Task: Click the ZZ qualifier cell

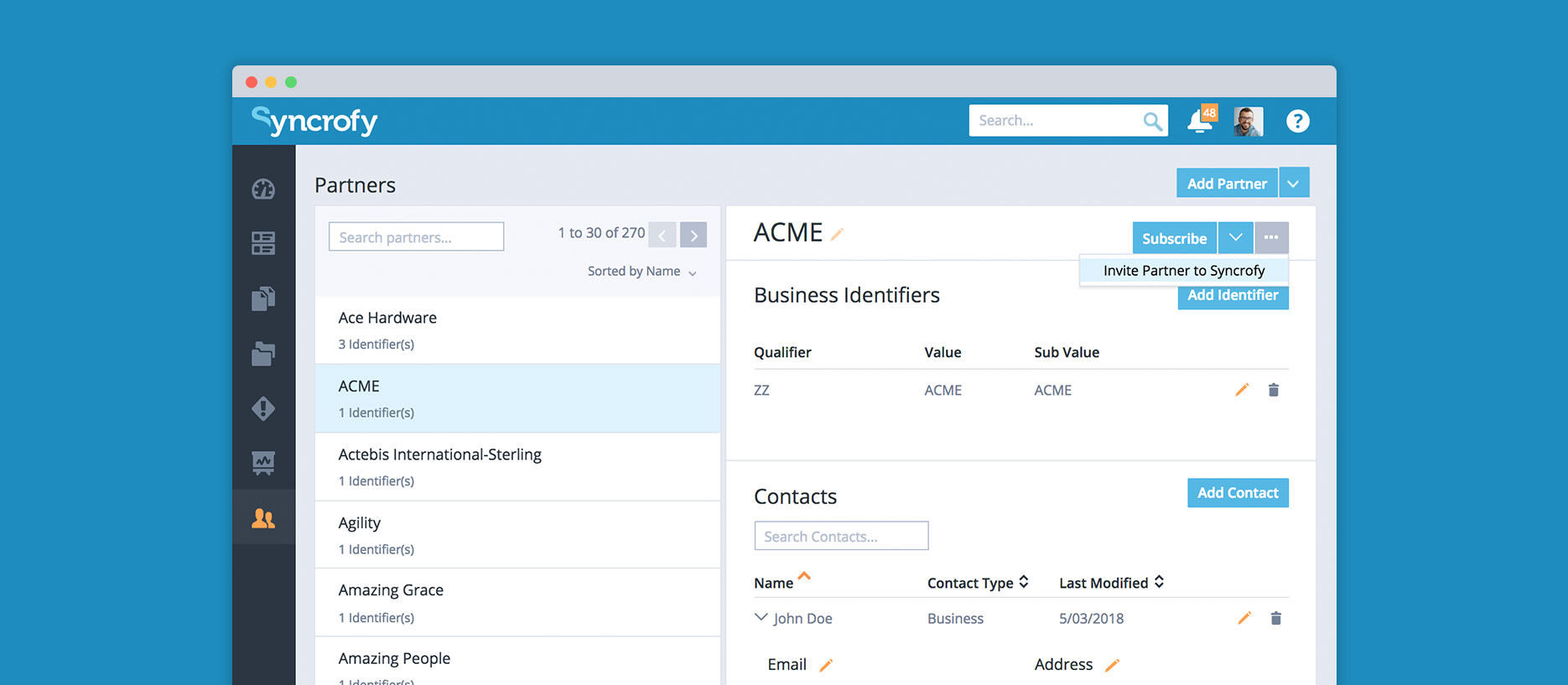Action: (761, 390)
